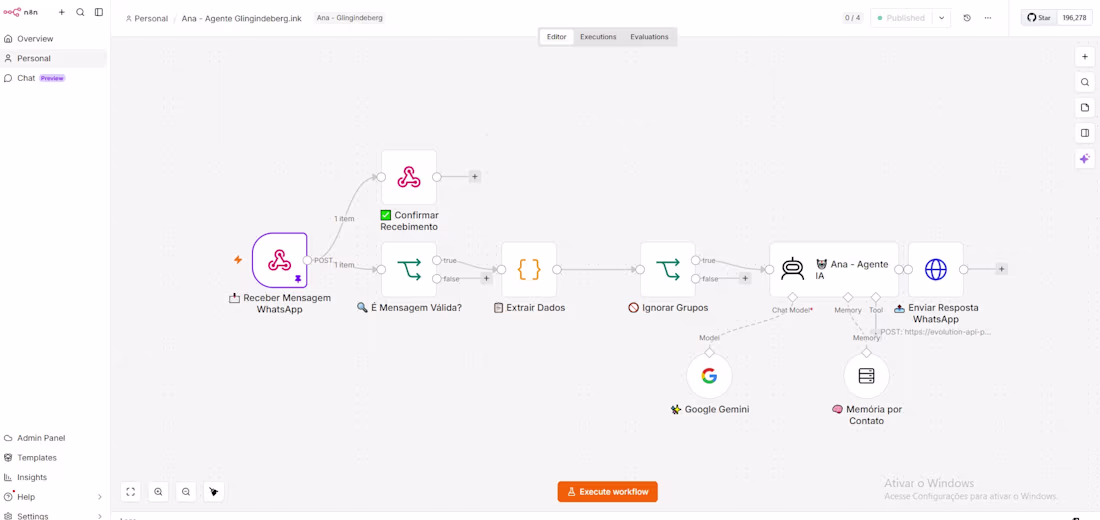Click the Chat Model connector diamond
The width and height of the screenshot is (1100, 520).
[793, 297]
